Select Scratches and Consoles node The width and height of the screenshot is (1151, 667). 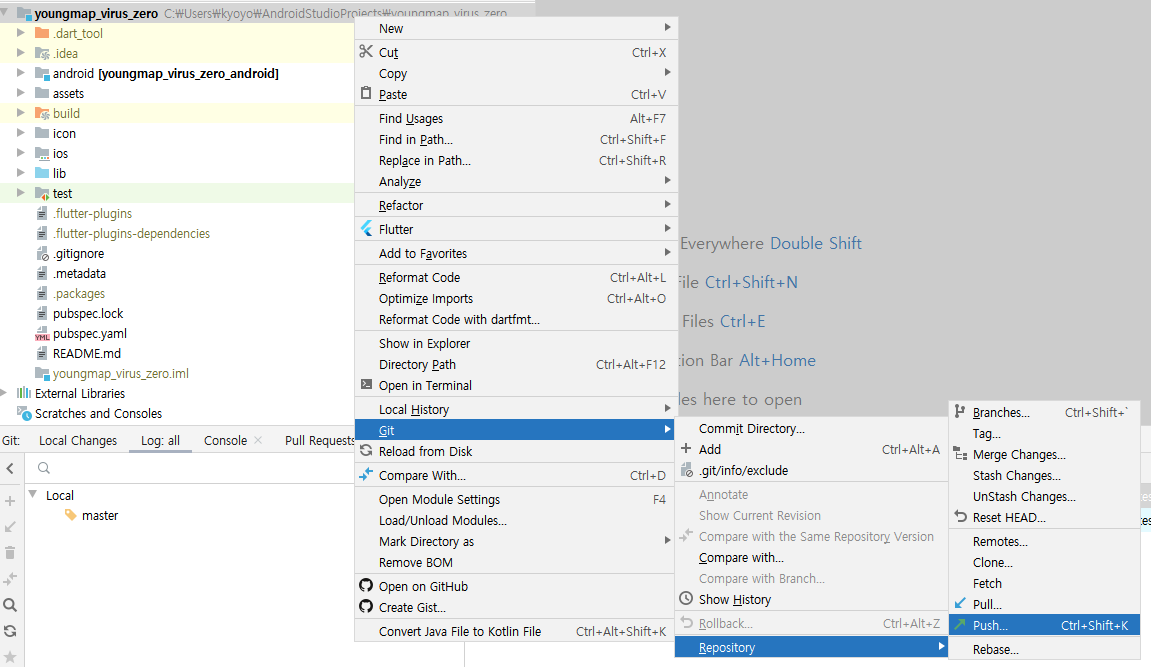[98, 414]
